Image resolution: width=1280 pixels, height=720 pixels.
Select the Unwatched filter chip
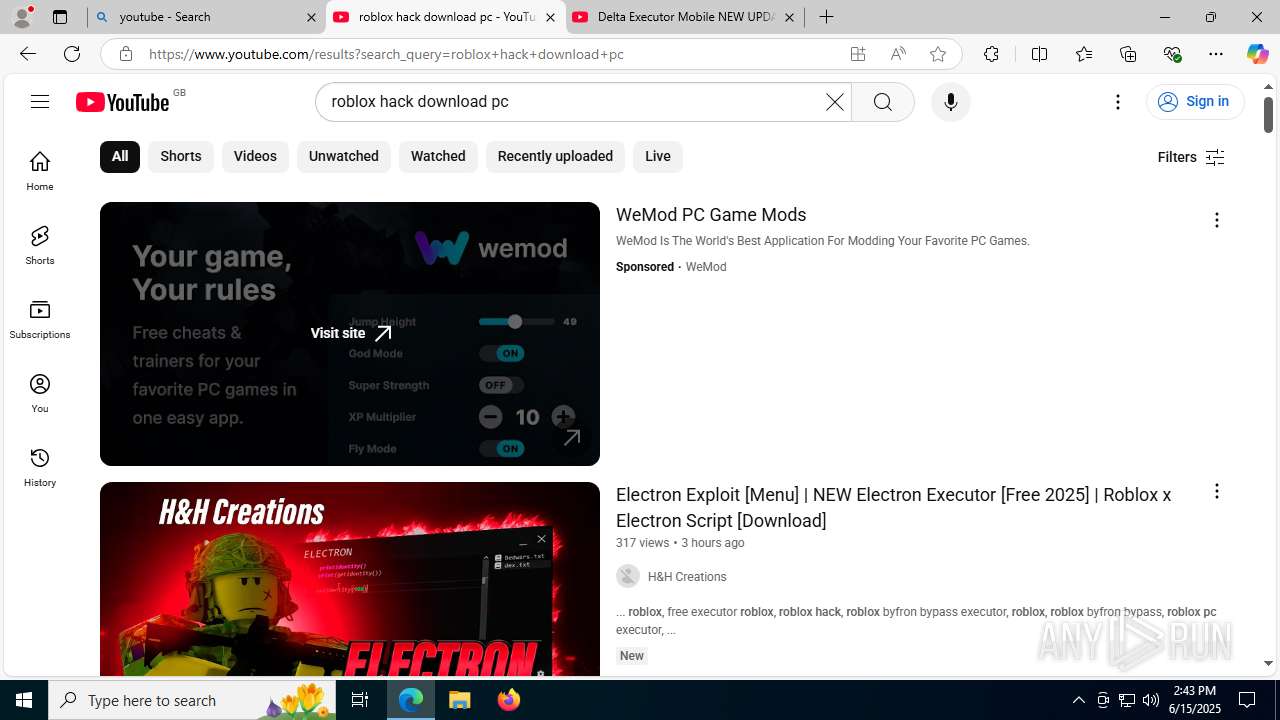click(x=344, y=156)
